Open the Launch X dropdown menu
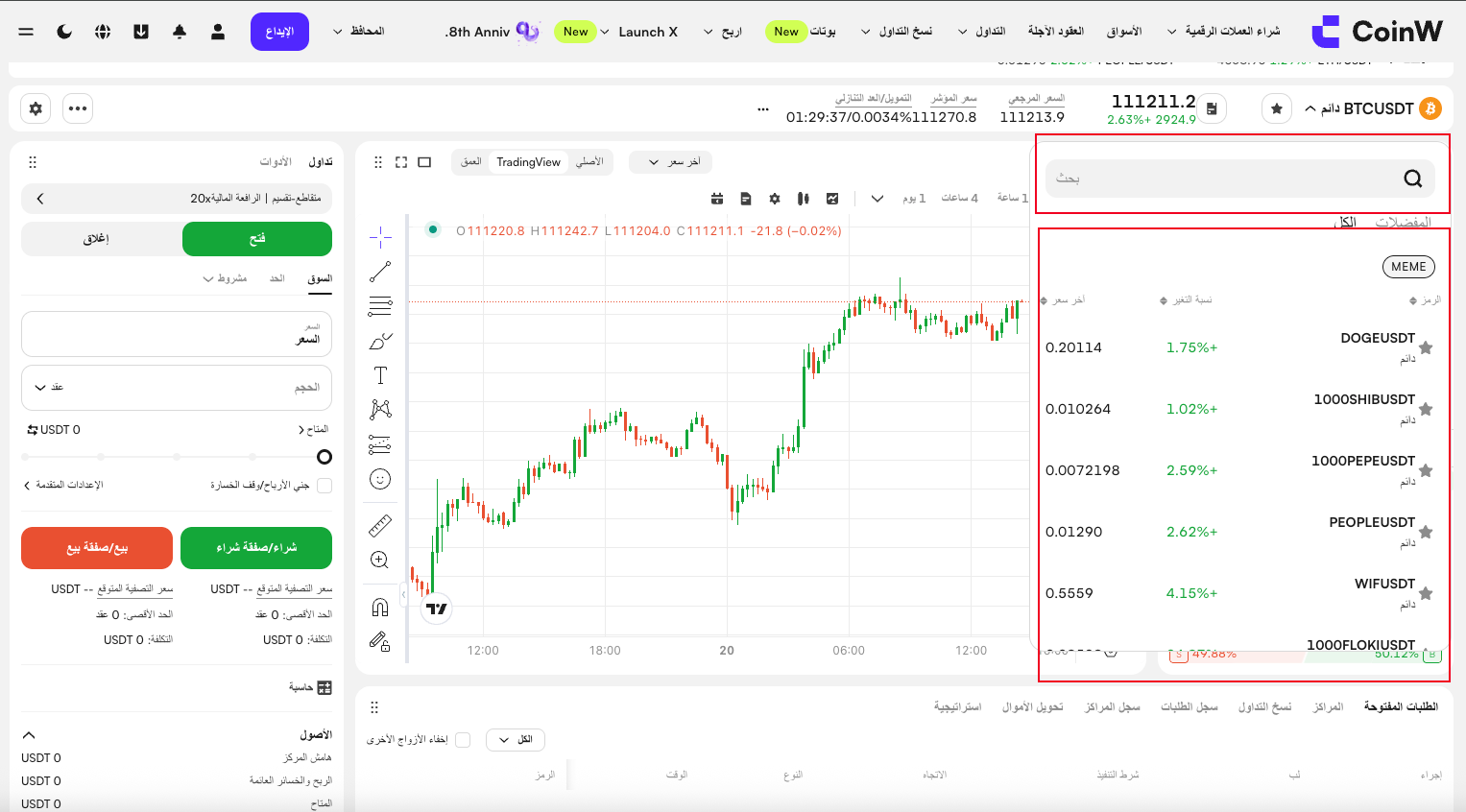 638,32
